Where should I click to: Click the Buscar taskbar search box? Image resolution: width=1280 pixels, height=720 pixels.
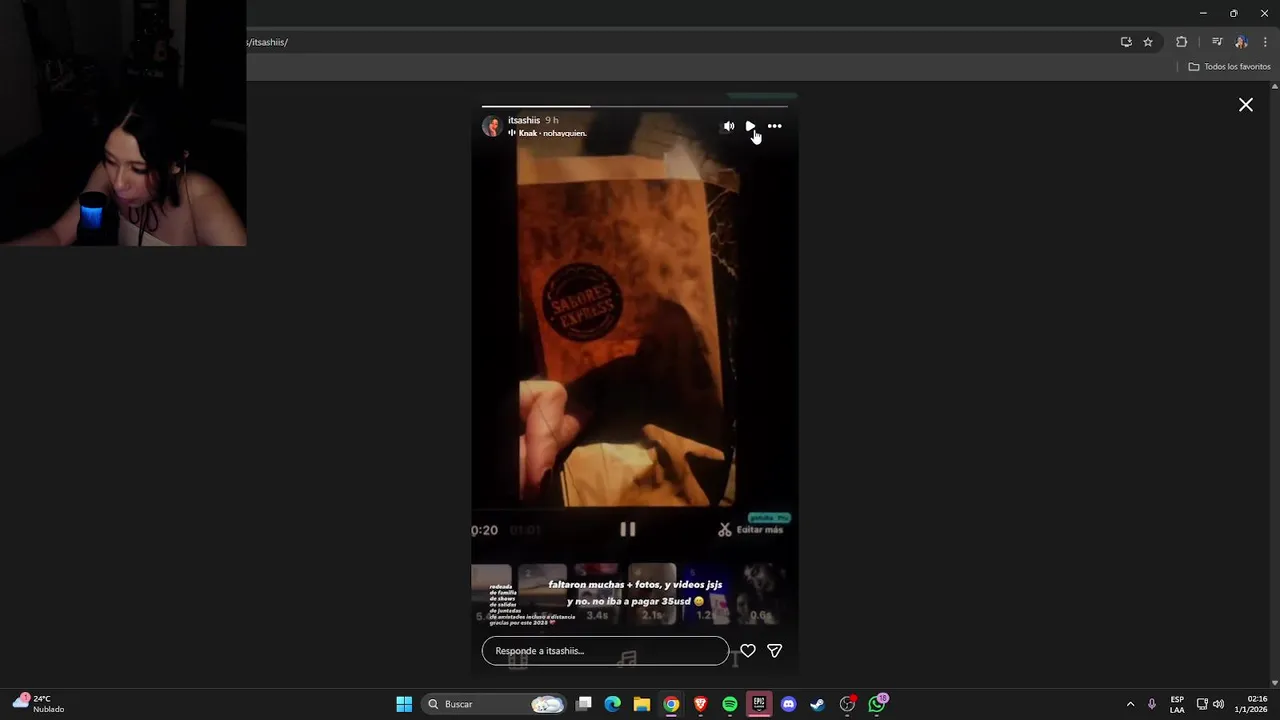(496, 704)
